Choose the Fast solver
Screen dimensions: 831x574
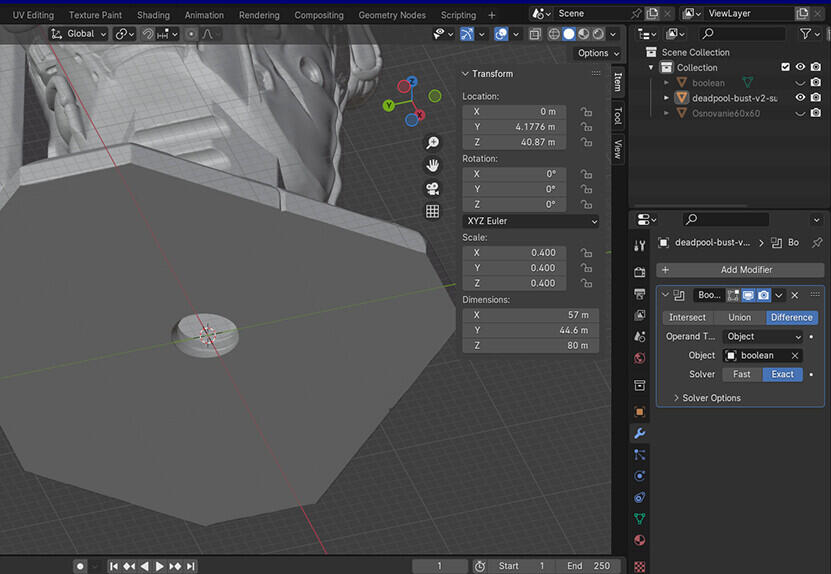741,374
